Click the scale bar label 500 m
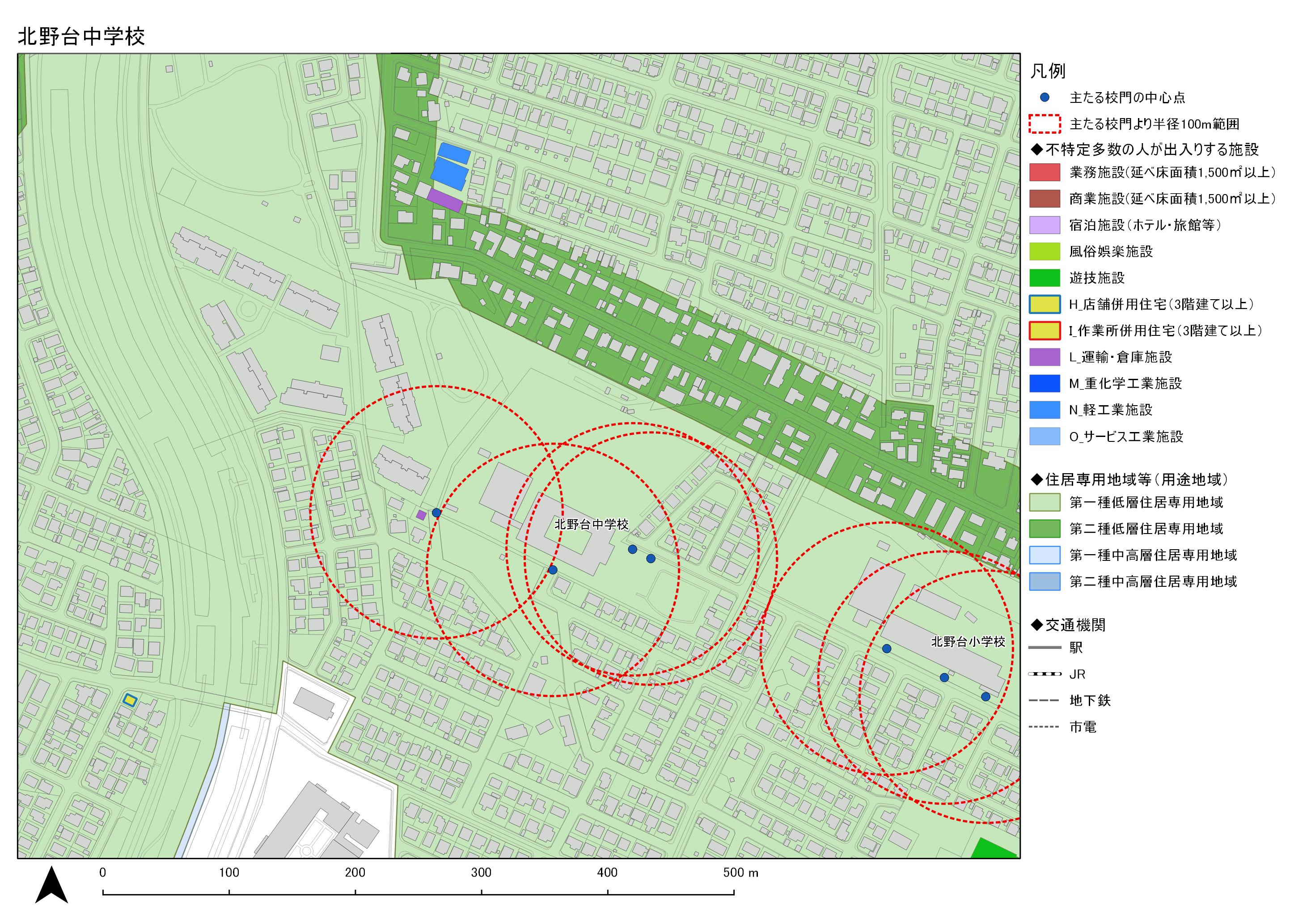 click(740, 872)
